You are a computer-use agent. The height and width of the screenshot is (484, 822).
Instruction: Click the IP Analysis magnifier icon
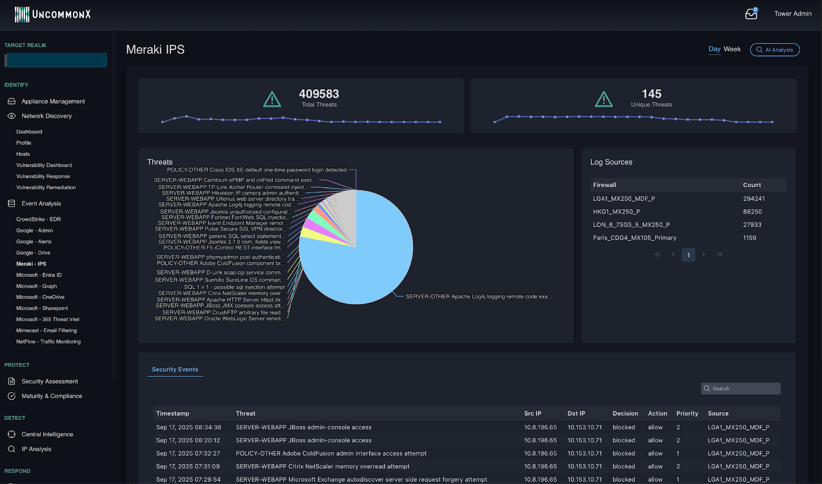click(x=12, y=449)
